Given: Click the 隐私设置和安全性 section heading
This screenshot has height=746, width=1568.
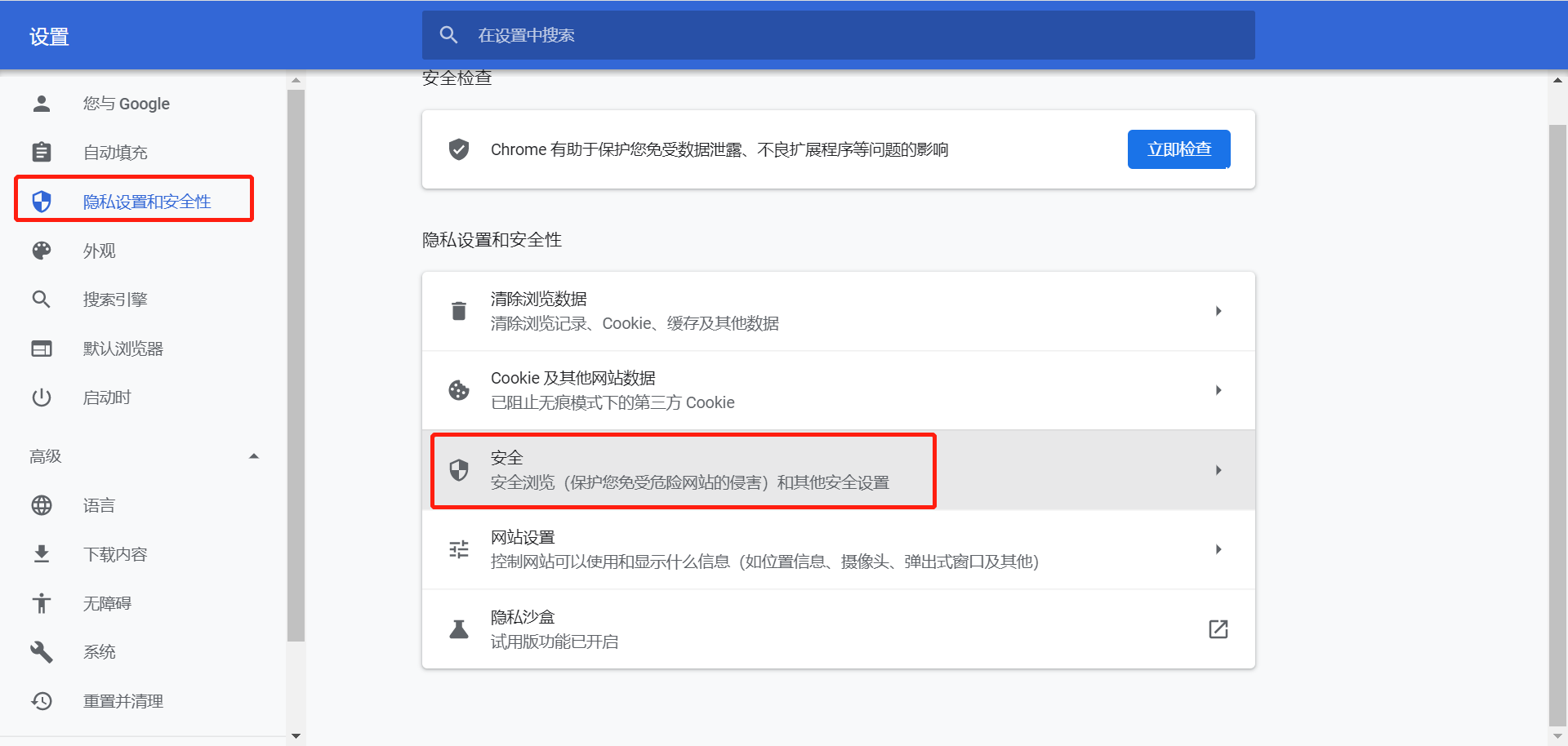Looking at the screenshot, I should click(x=492, y=240).
